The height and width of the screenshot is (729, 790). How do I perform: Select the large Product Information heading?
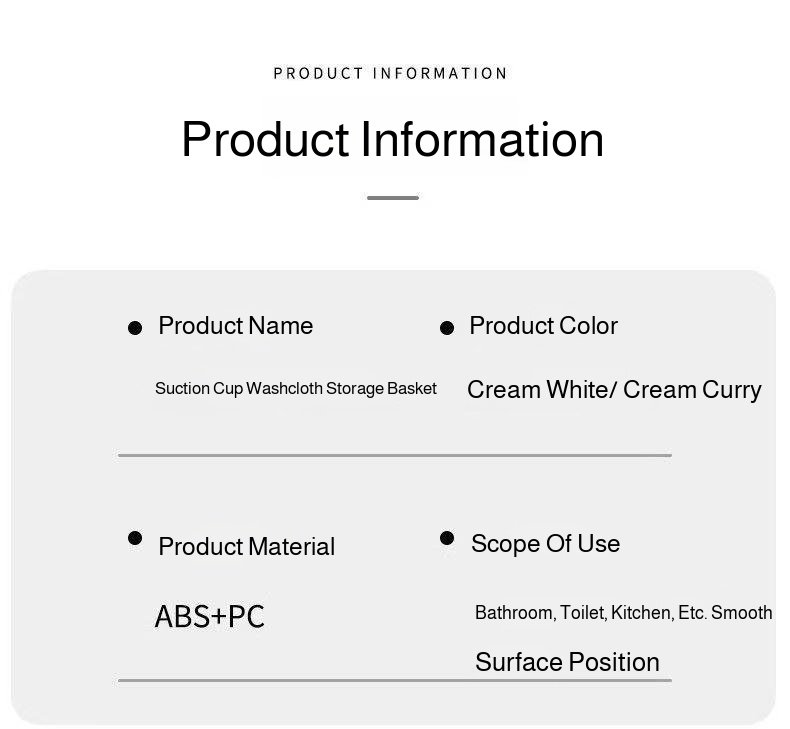click(392, 139)
